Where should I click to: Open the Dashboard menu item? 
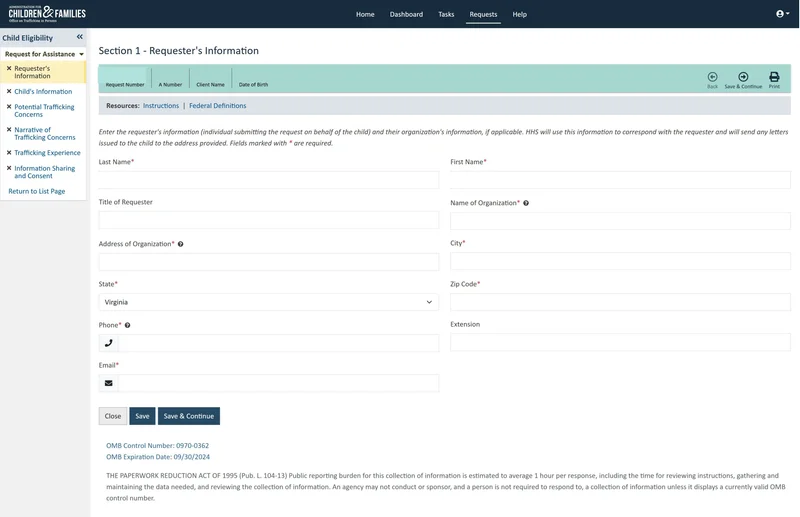[406, 14]
